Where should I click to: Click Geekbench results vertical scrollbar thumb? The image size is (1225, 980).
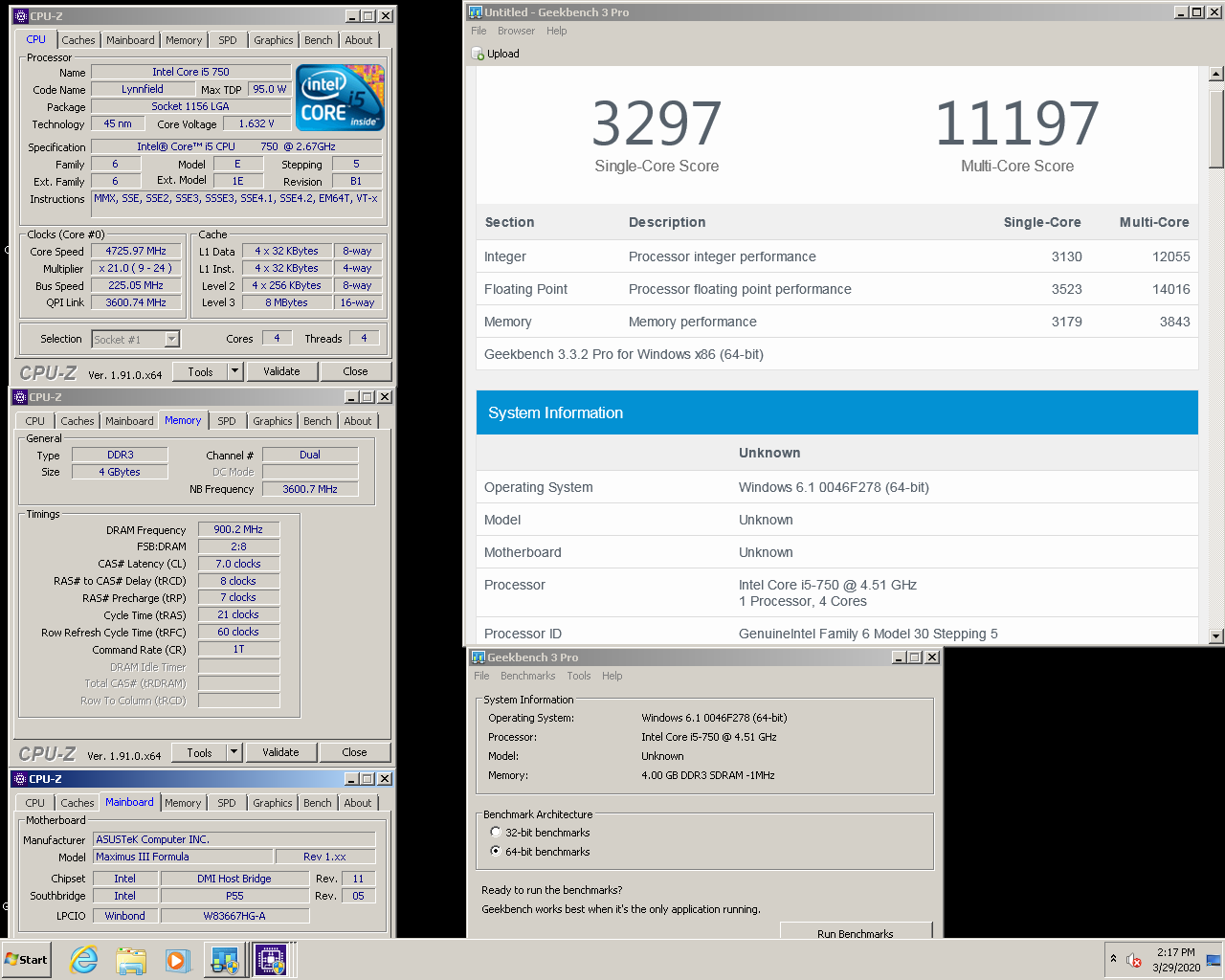1216,129
